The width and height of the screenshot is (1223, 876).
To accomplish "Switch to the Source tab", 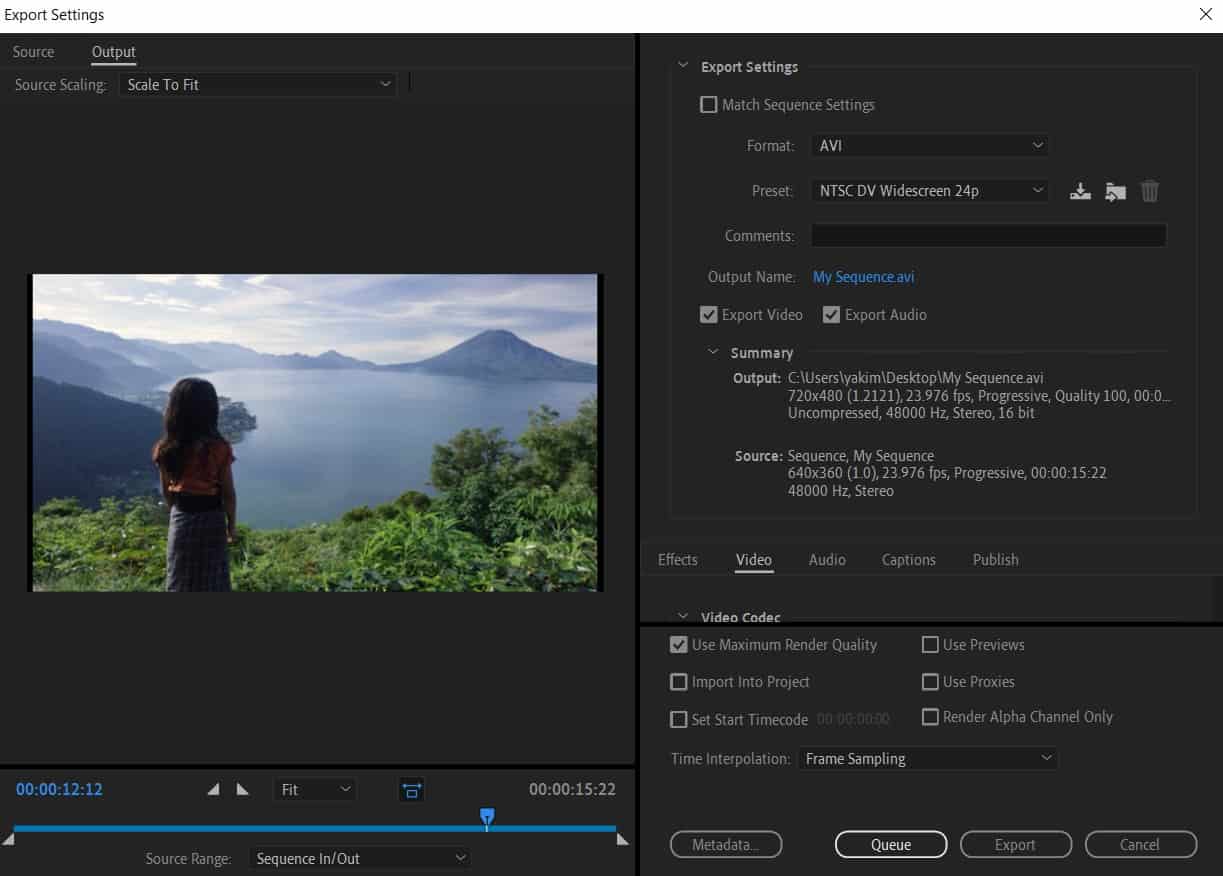I will 33,51.
